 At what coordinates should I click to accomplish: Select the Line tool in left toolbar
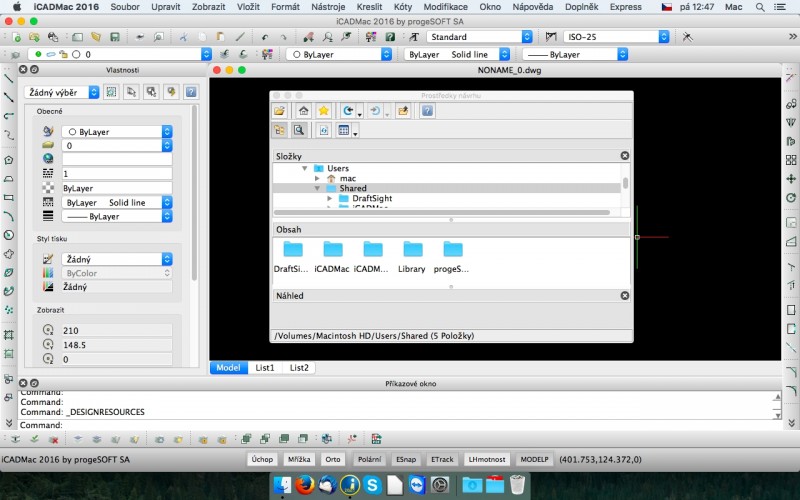coord(8,79)
